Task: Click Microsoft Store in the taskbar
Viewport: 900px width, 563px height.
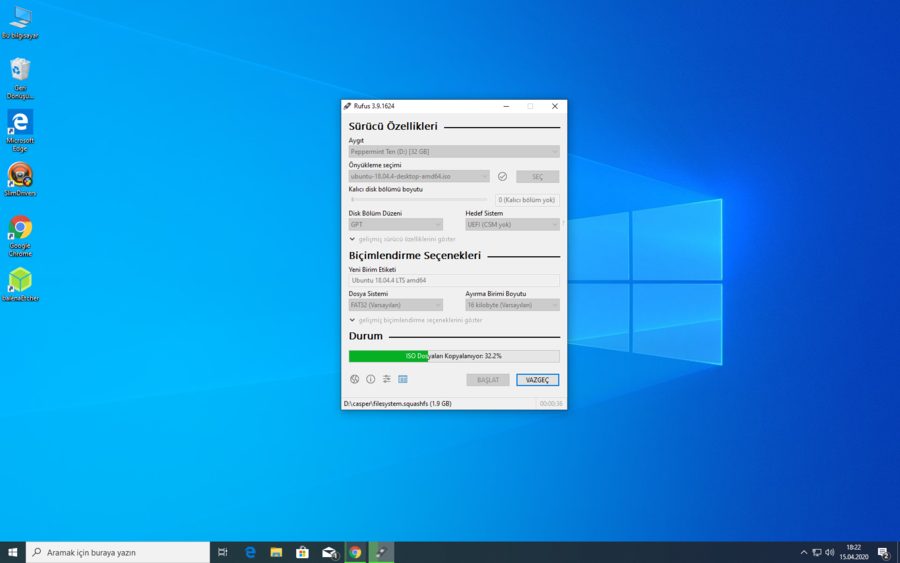Action: pyautogui.click(x=302, y=552)
